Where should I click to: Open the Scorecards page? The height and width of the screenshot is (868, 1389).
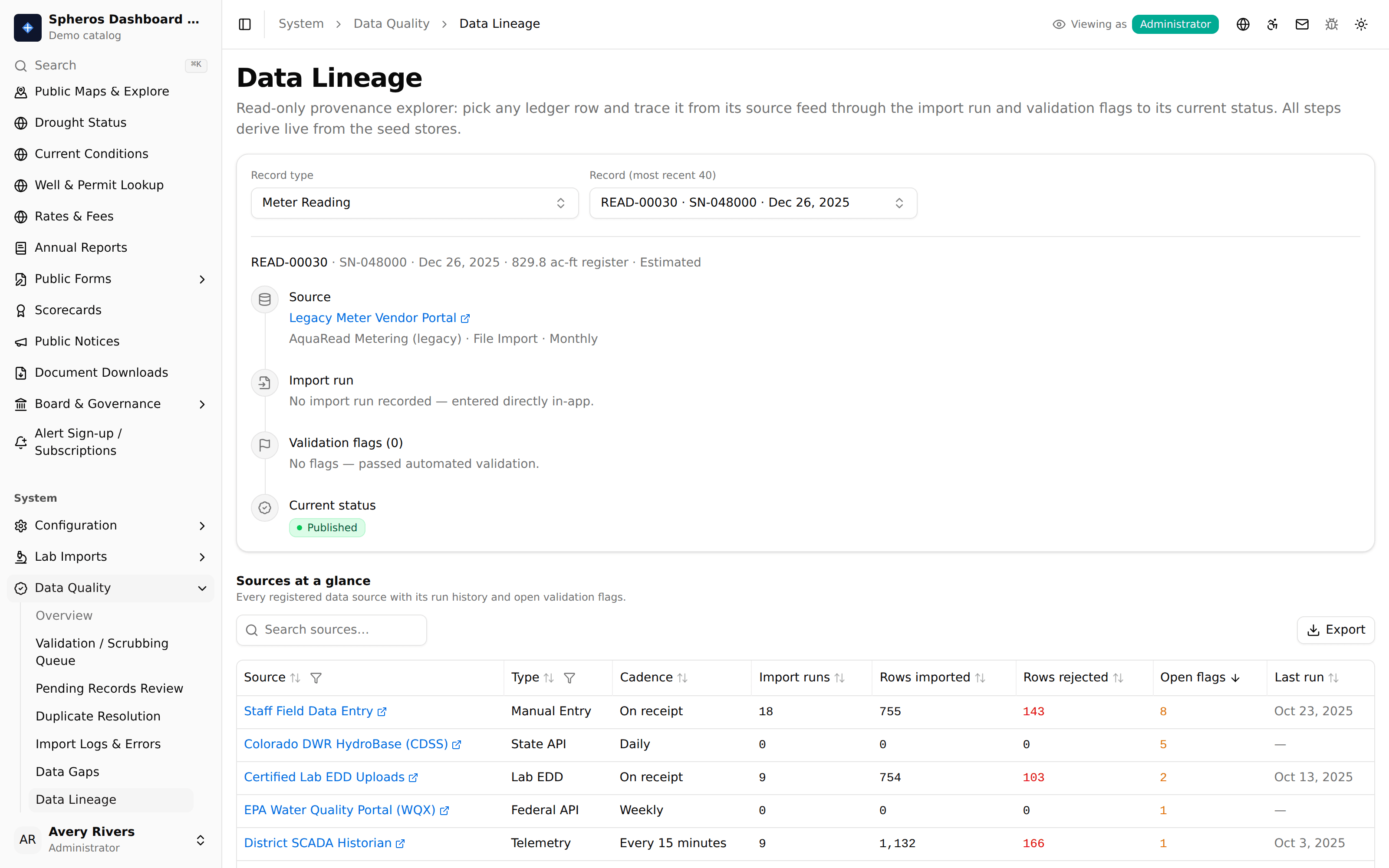[x=111, y=311]
